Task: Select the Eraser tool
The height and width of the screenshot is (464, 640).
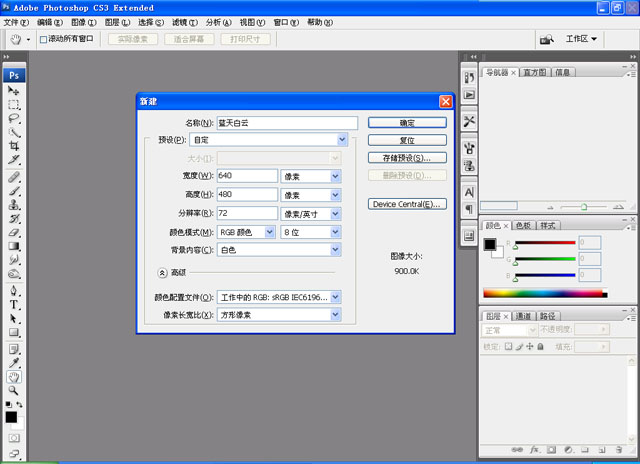Action: pyautogui.click(x=14, y=232)
